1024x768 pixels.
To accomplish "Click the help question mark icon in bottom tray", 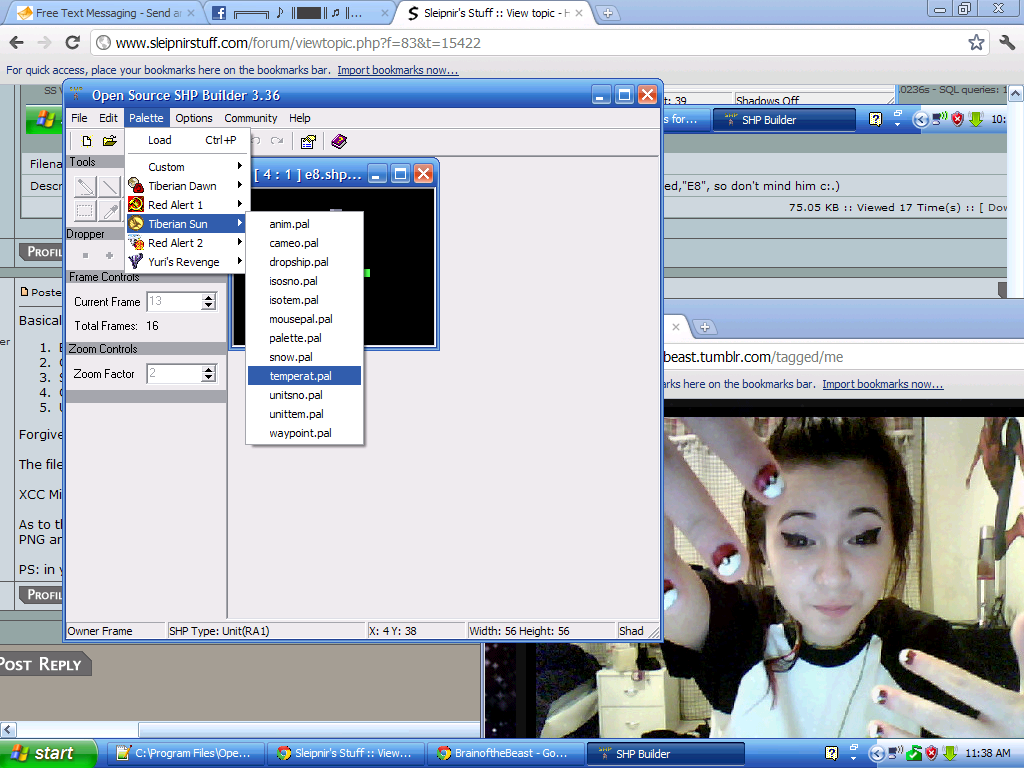I will (831, 753).
